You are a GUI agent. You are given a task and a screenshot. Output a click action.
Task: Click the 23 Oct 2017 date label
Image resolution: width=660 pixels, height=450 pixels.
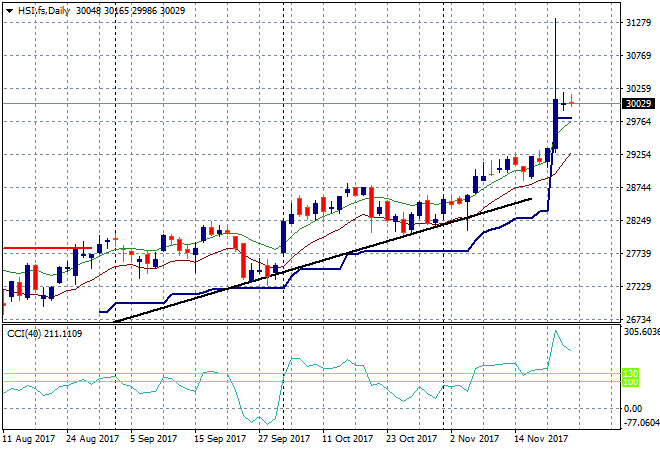coord(412,439)
